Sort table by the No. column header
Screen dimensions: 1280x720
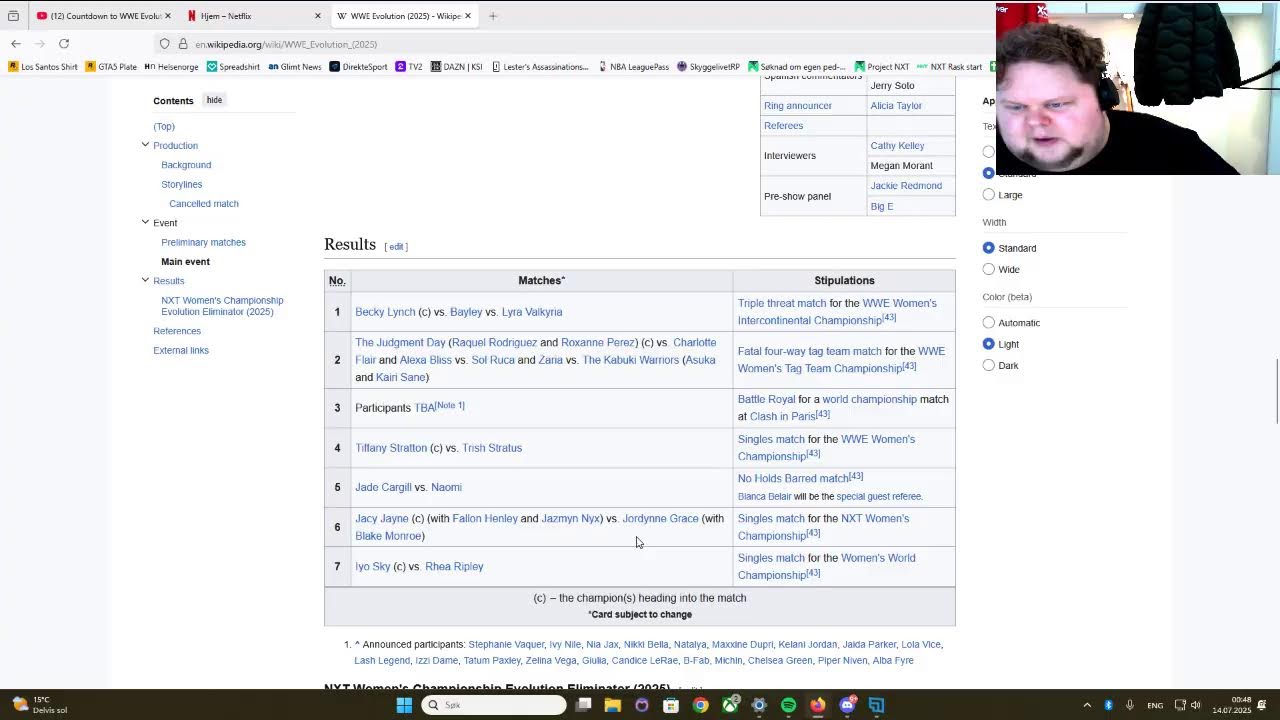click(x=337, y=280)
